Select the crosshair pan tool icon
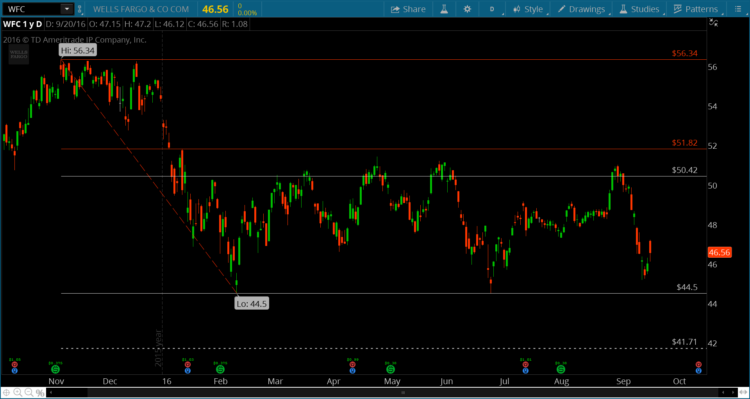The image size is (750, 399). (6, 393)
